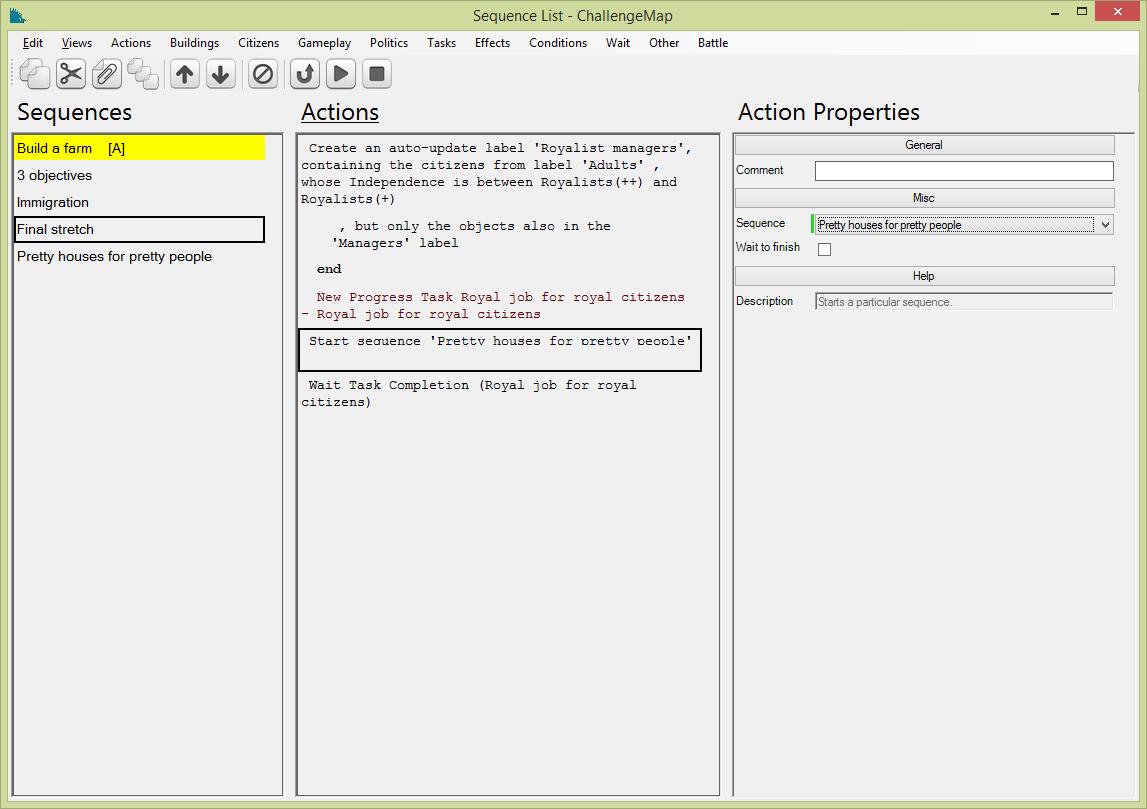1147x809 pixels.
Task: Collapse the General properties section header
Action: [925, 145]
